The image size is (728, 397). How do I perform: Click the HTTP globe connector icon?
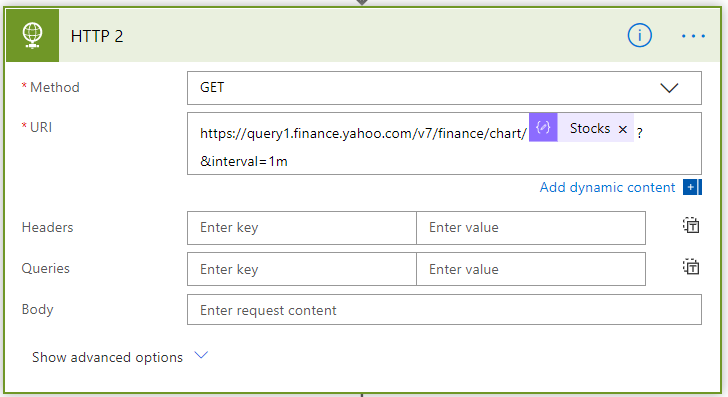[x=32, y=35]
